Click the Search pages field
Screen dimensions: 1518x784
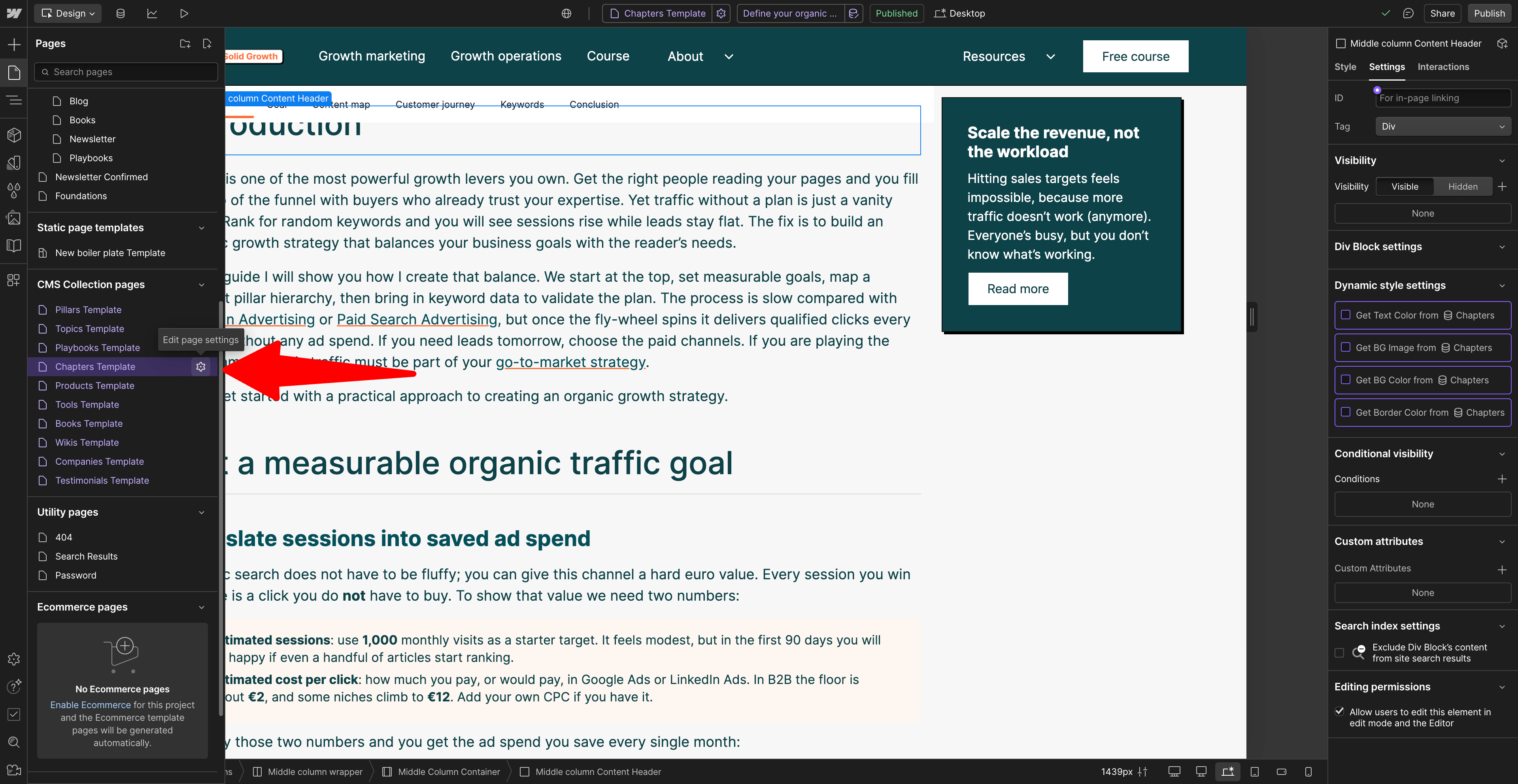[126, 72]
